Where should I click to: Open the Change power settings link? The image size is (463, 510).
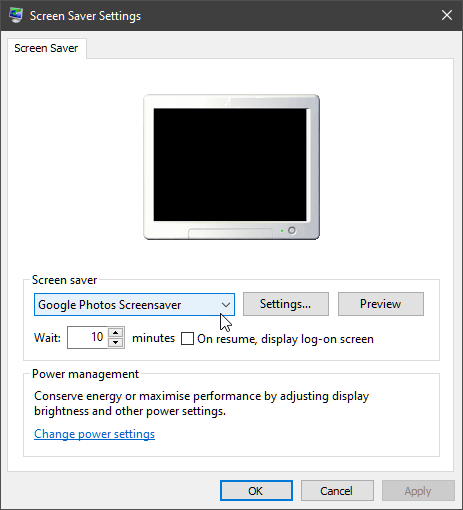(94, 434)
